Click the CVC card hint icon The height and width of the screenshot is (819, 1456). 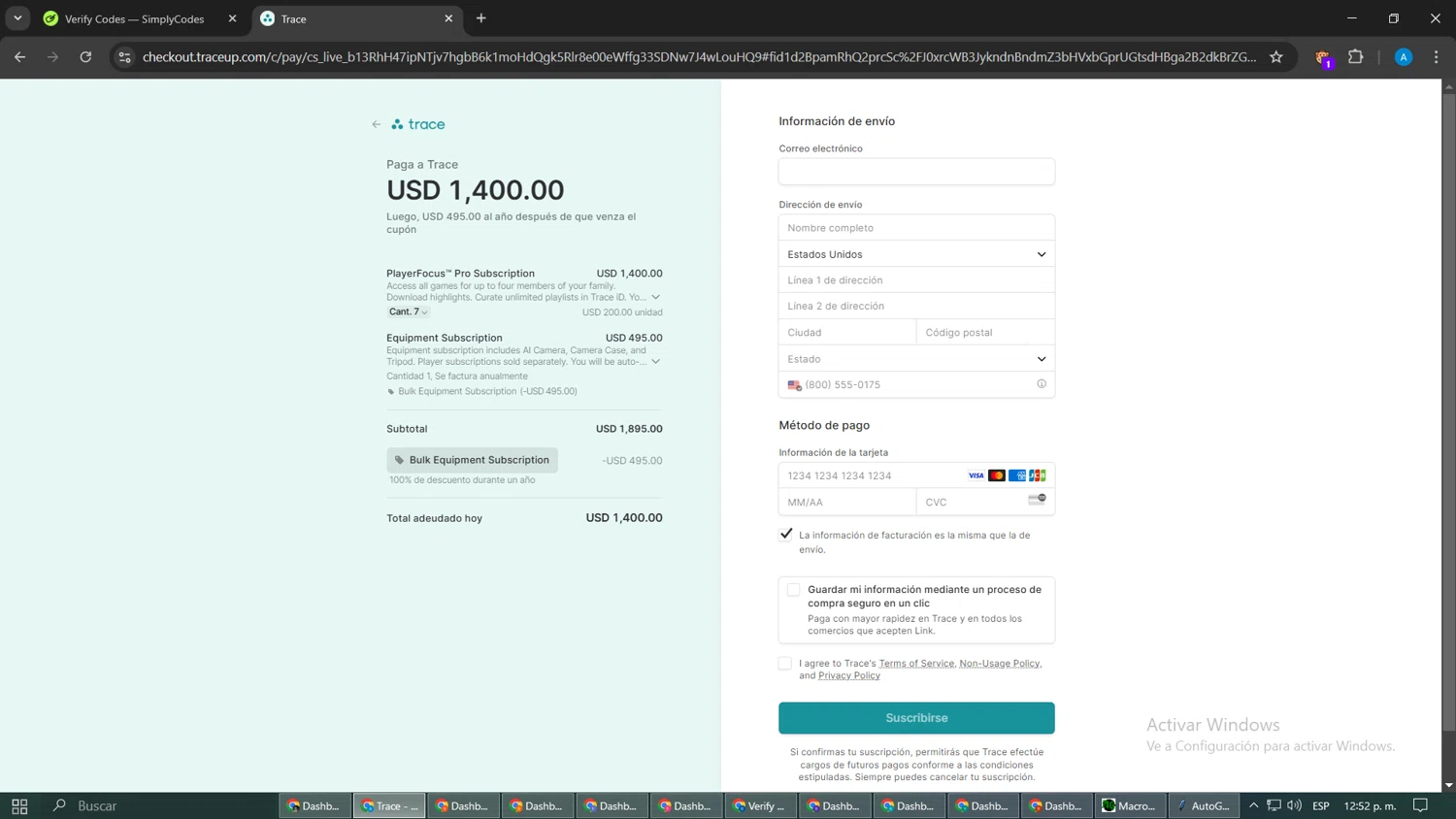(x=1037, y=500)
